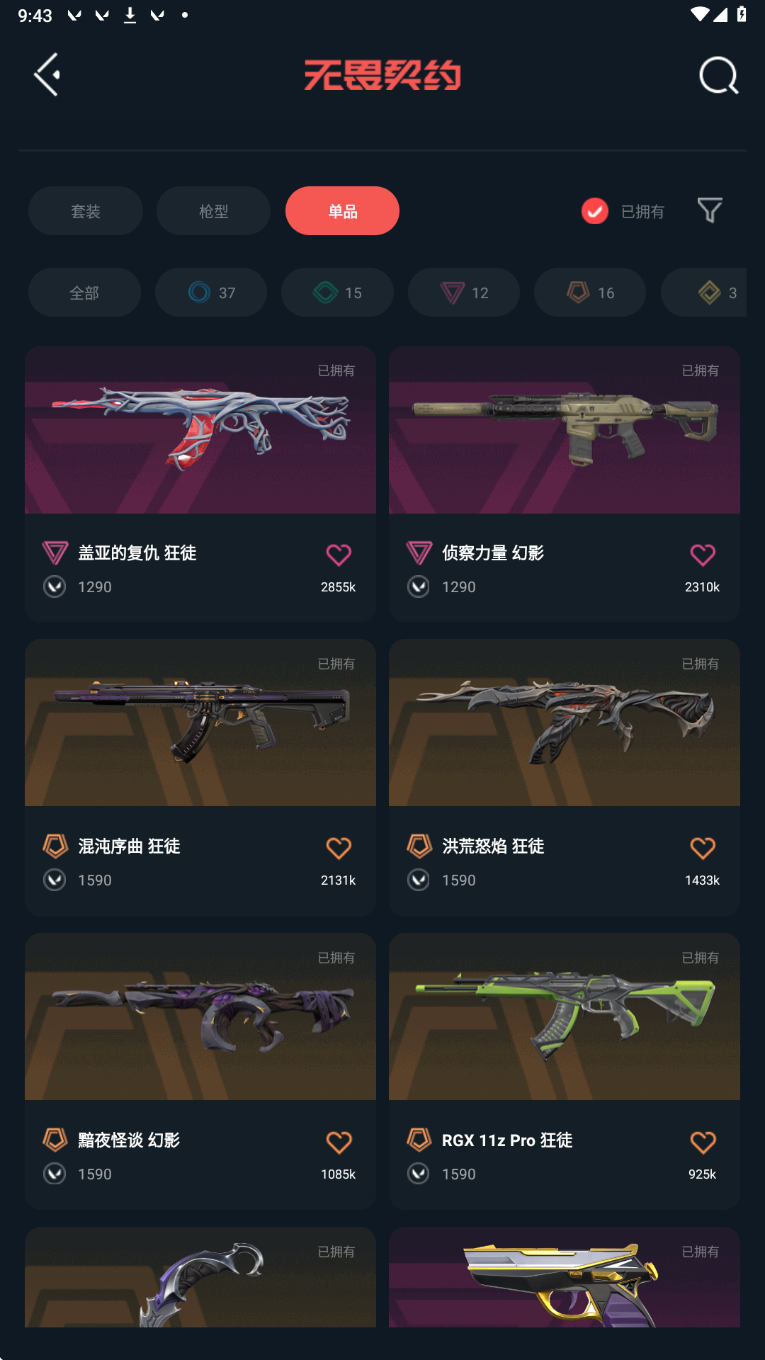This screenshot has width=765, height=1360.
Task: Choose the 全部 filter button
Action: pyautogui.click(x=84, y=293)
